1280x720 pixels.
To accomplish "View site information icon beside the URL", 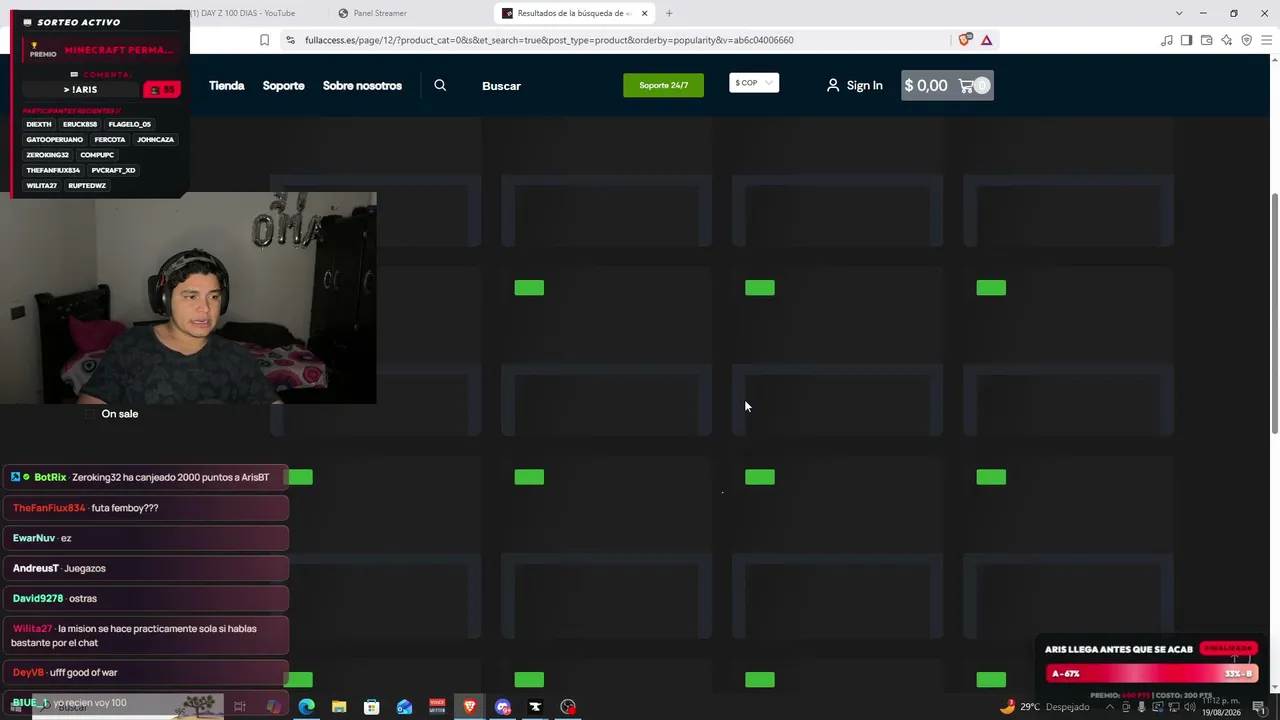I will point(290,40).
